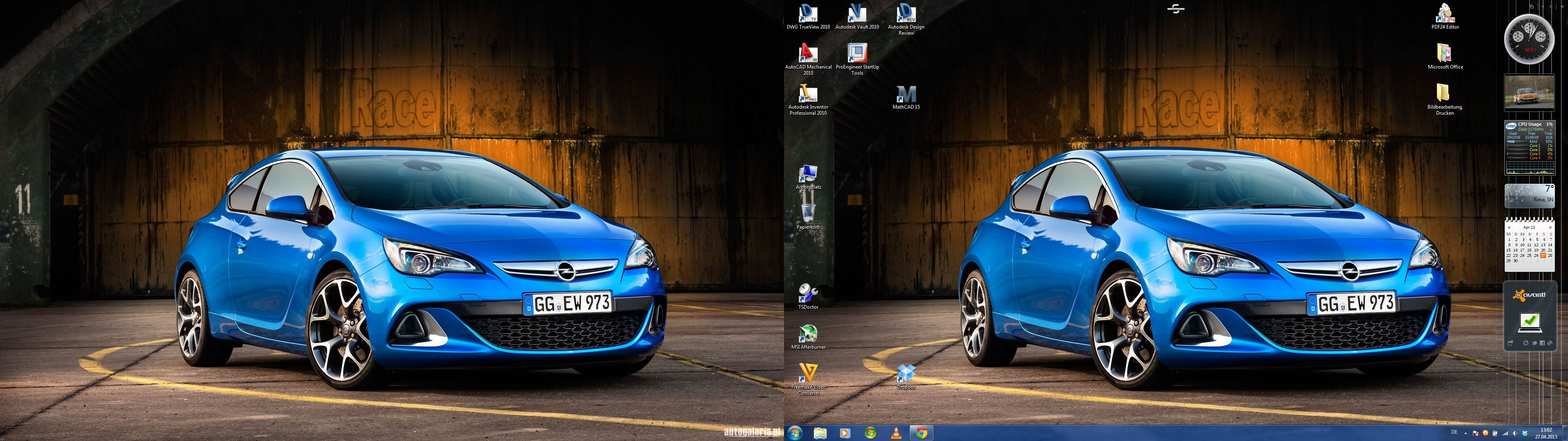The width and height of the screenshot is (1568, 441).
Task: Open the Papierkorb recycle bin
Action: [x=808, y=213]
